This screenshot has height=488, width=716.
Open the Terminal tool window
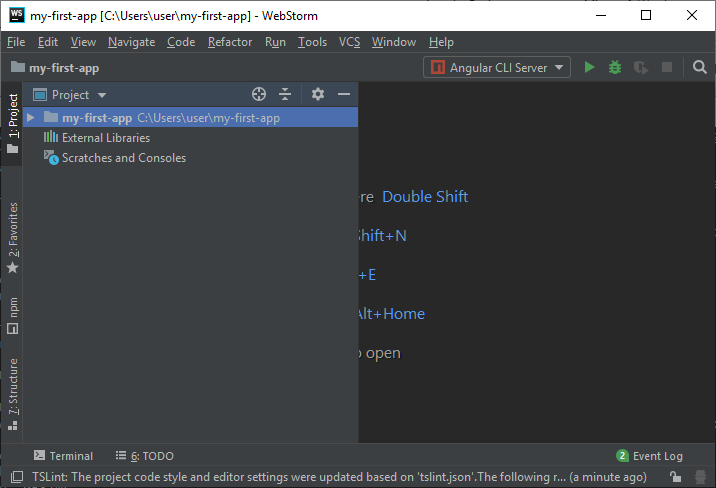pos(63,456)
